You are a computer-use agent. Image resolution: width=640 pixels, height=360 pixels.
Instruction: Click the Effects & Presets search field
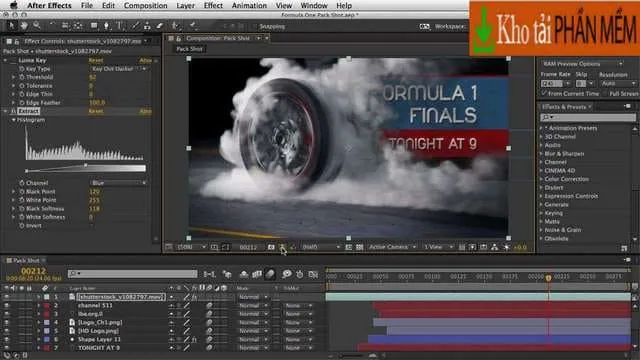[588, 117]
